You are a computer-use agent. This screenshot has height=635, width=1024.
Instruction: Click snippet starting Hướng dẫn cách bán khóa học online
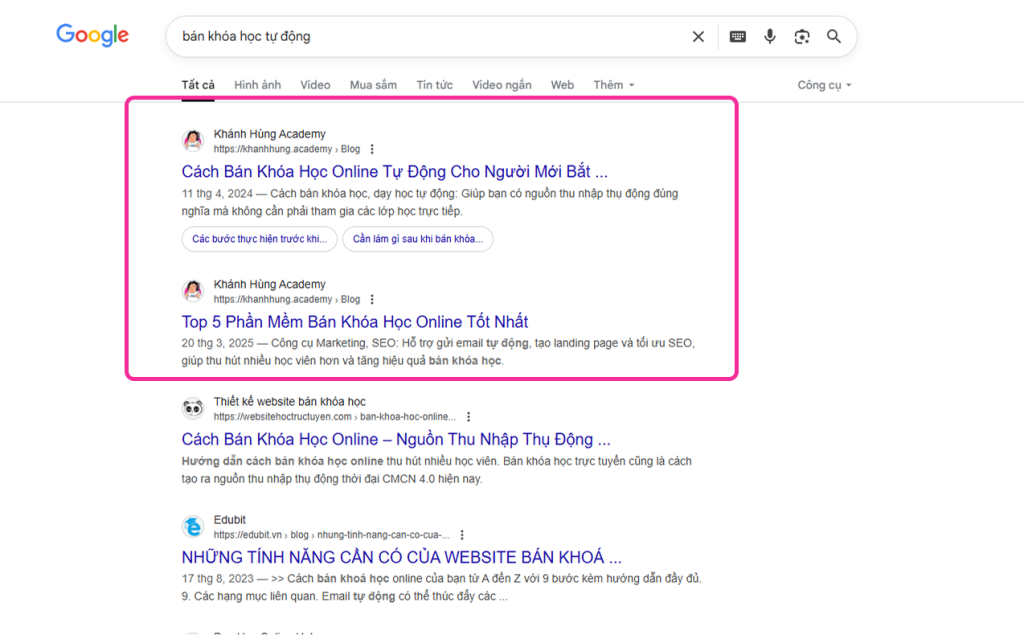tap(436, 470)
